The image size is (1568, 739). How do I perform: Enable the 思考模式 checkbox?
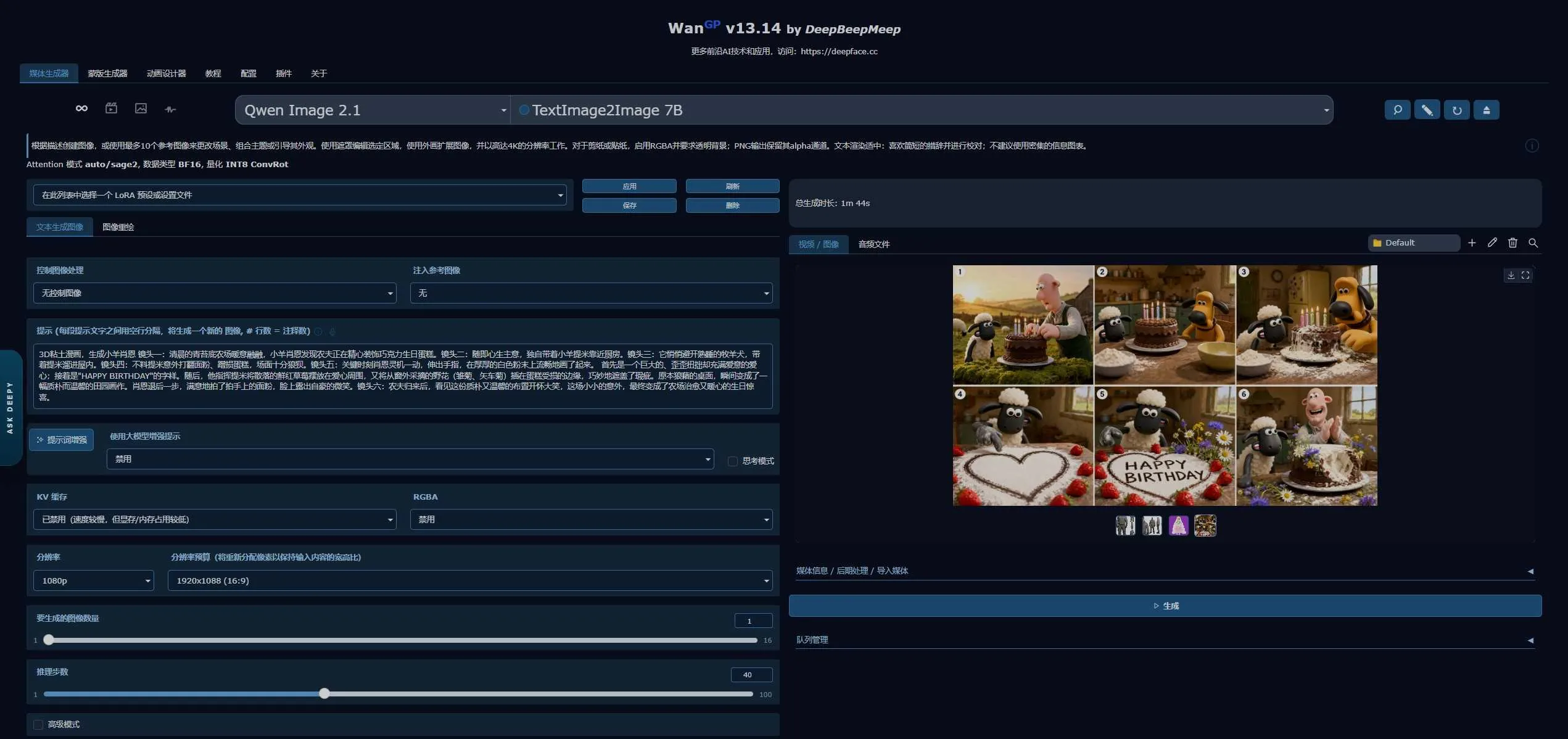733,461
